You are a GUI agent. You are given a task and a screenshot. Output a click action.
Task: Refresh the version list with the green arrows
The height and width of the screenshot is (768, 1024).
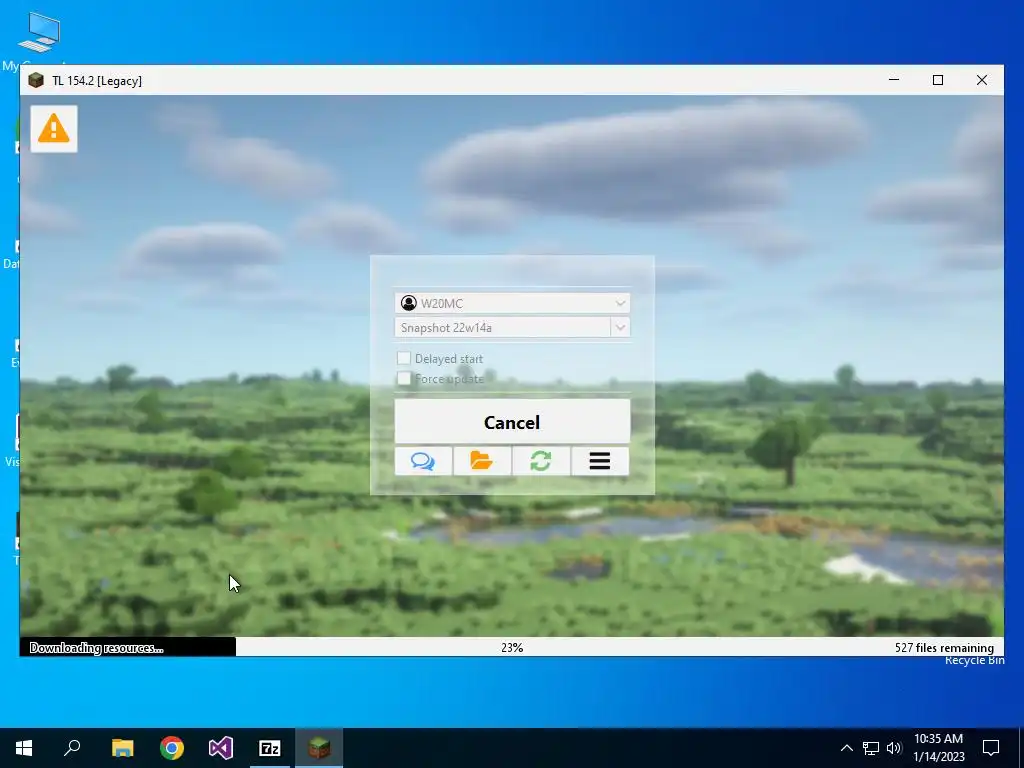pyautogui.click(x=541, y=461)
